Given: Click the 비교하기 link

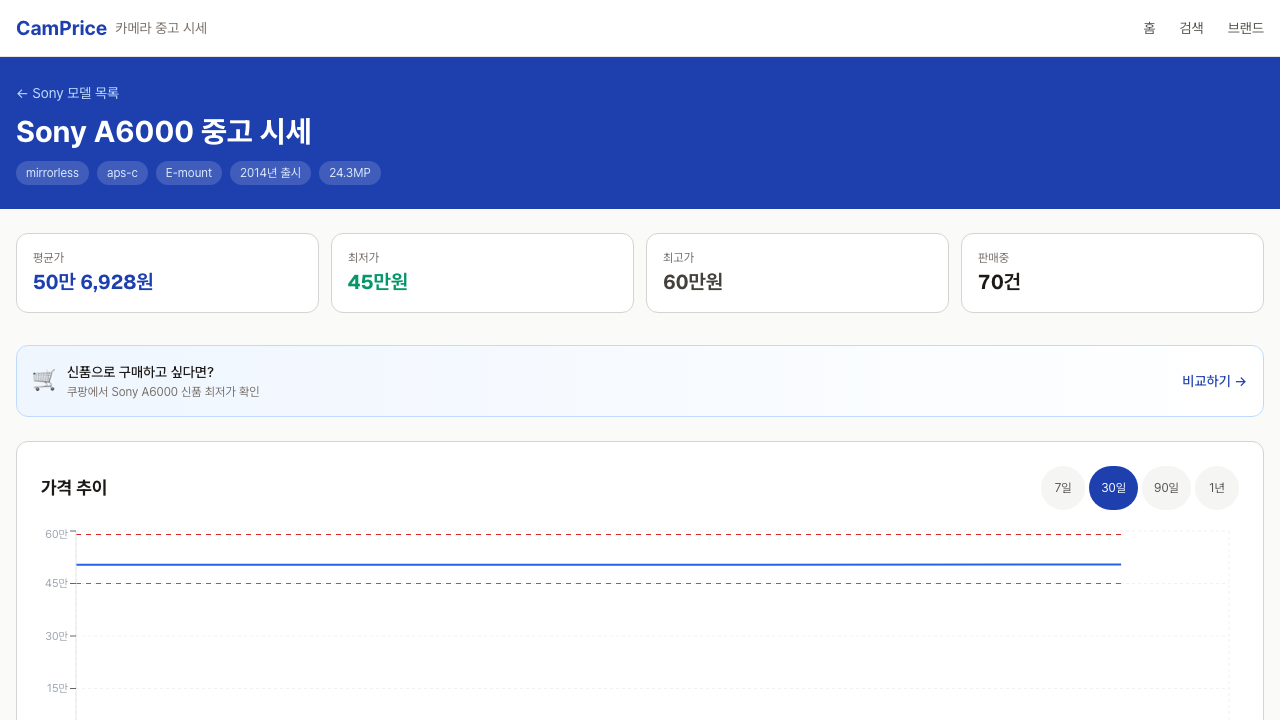Looking at the screenshot, I should click(1214, 381).
